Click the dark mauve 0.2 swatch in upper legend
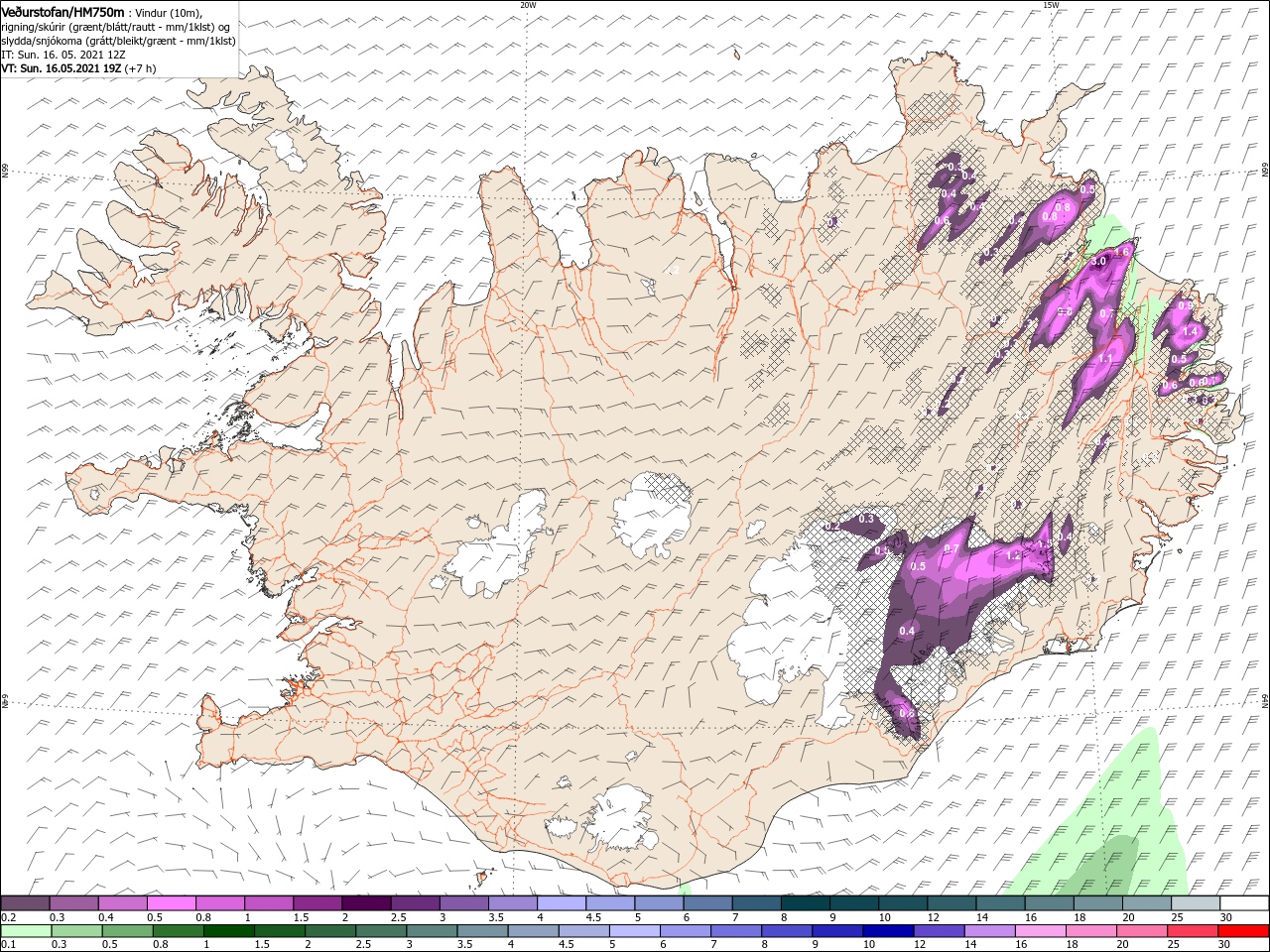This screenshot has width=1270, height=952. 26,903
